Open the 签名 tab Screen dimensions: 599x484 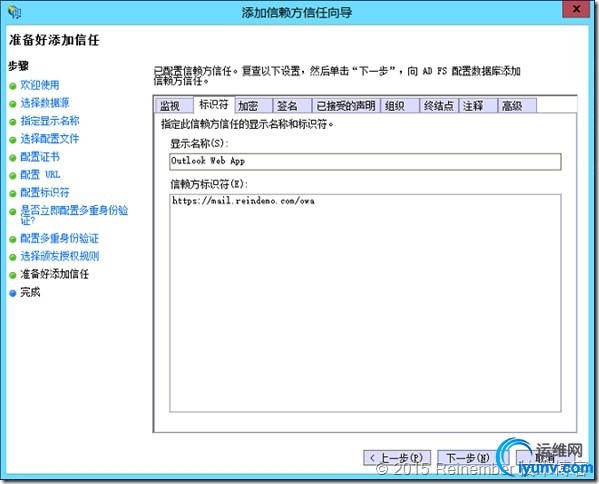pyautogui.click(x=293, y=106)
